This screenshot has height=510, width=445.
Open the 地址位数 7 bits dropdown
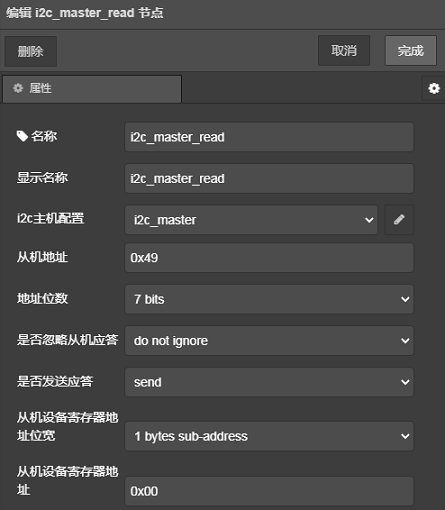269,299
